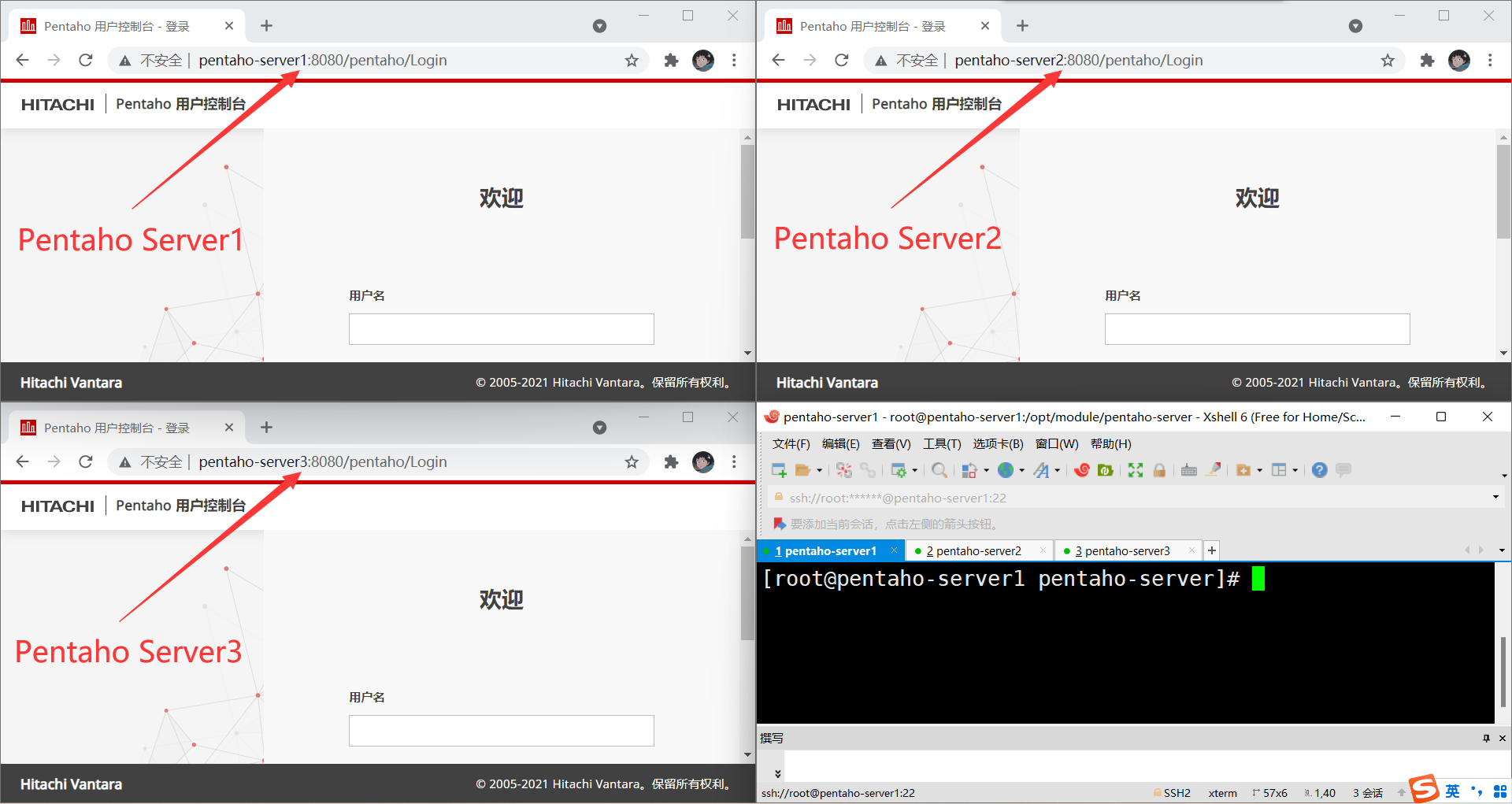
Task: Open new tab in pentaho-server2 browser window
Action: coord(1022,26)
